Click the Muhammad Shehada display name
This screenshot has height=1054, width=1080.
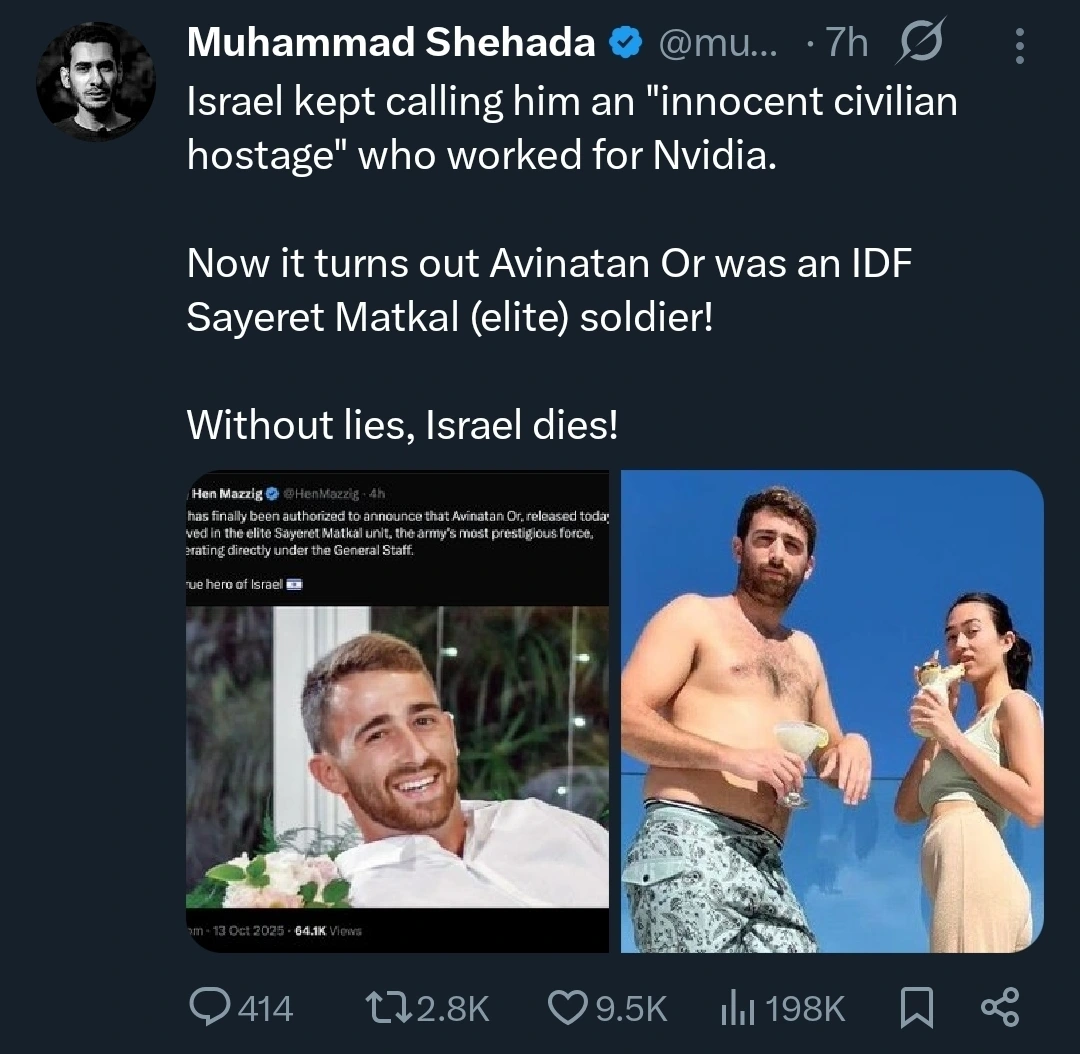[x=391, y=43]
